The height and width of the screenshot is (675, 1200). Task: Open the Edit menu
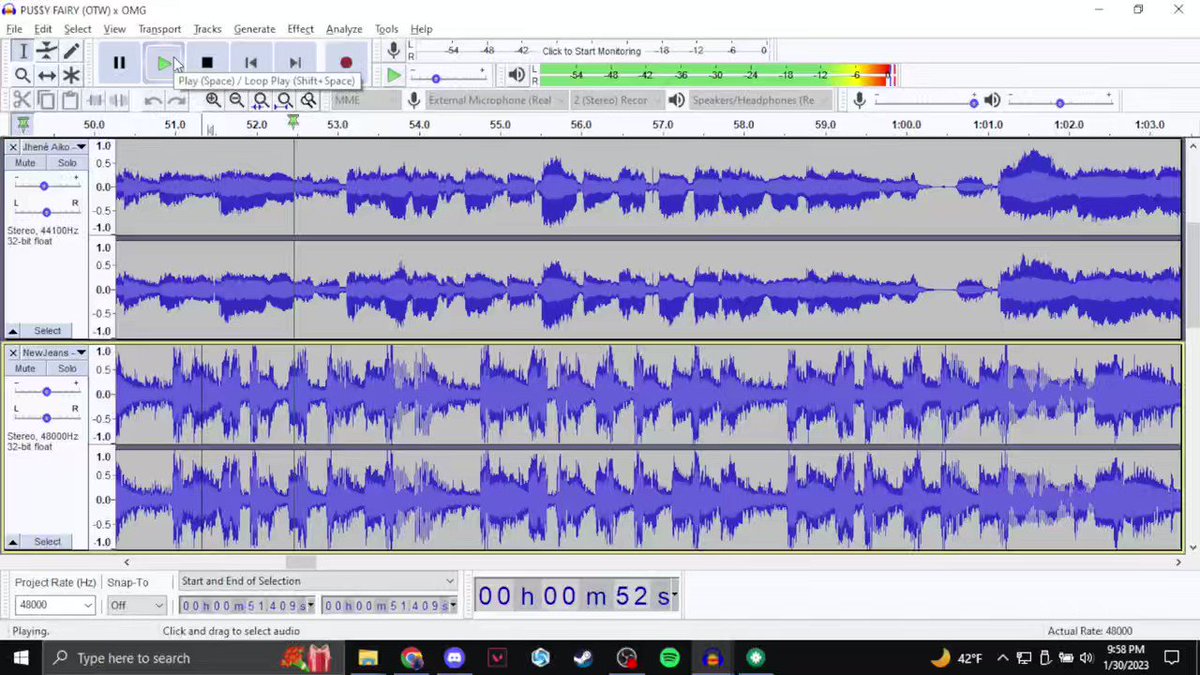coord(43,29)
